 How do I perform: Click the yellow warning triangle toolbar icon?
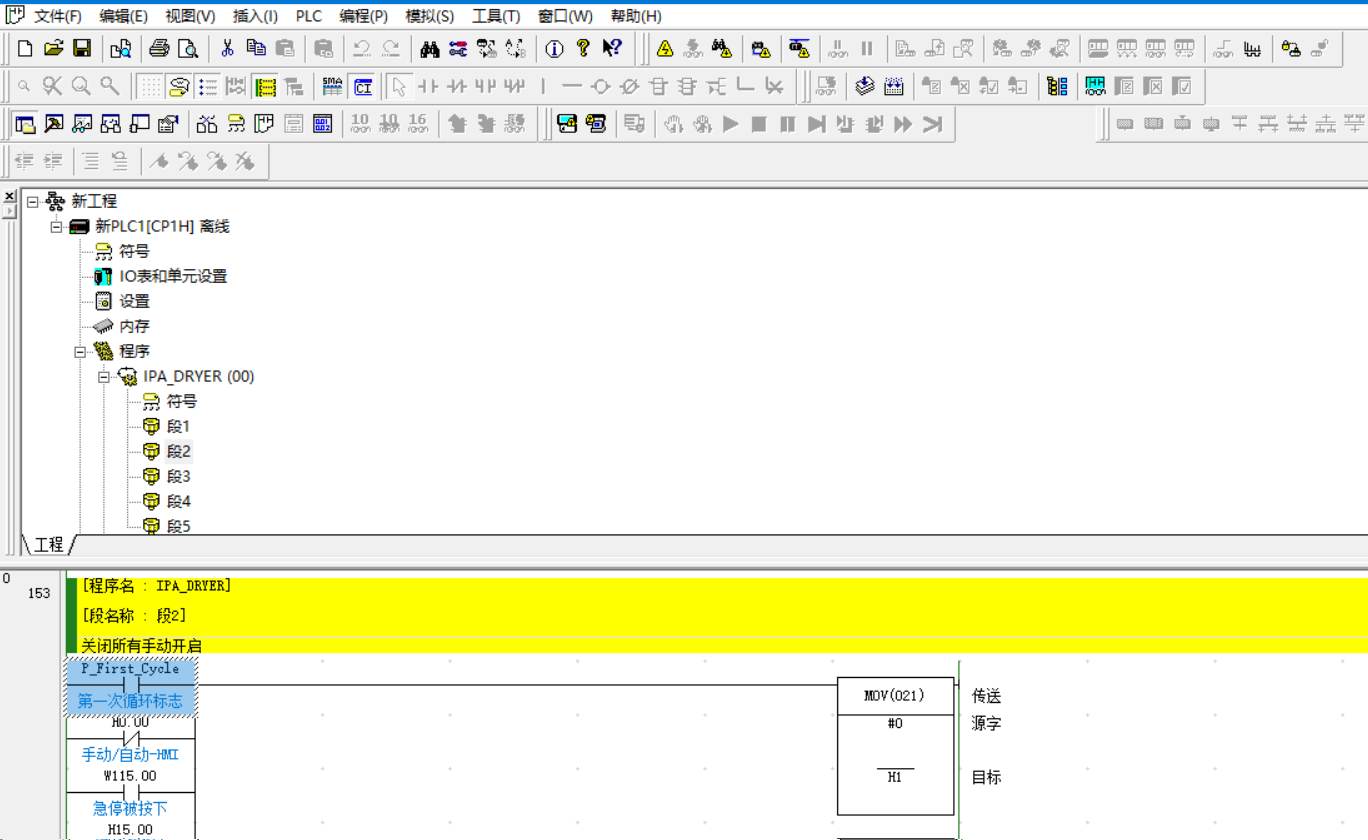pos(665,48)
